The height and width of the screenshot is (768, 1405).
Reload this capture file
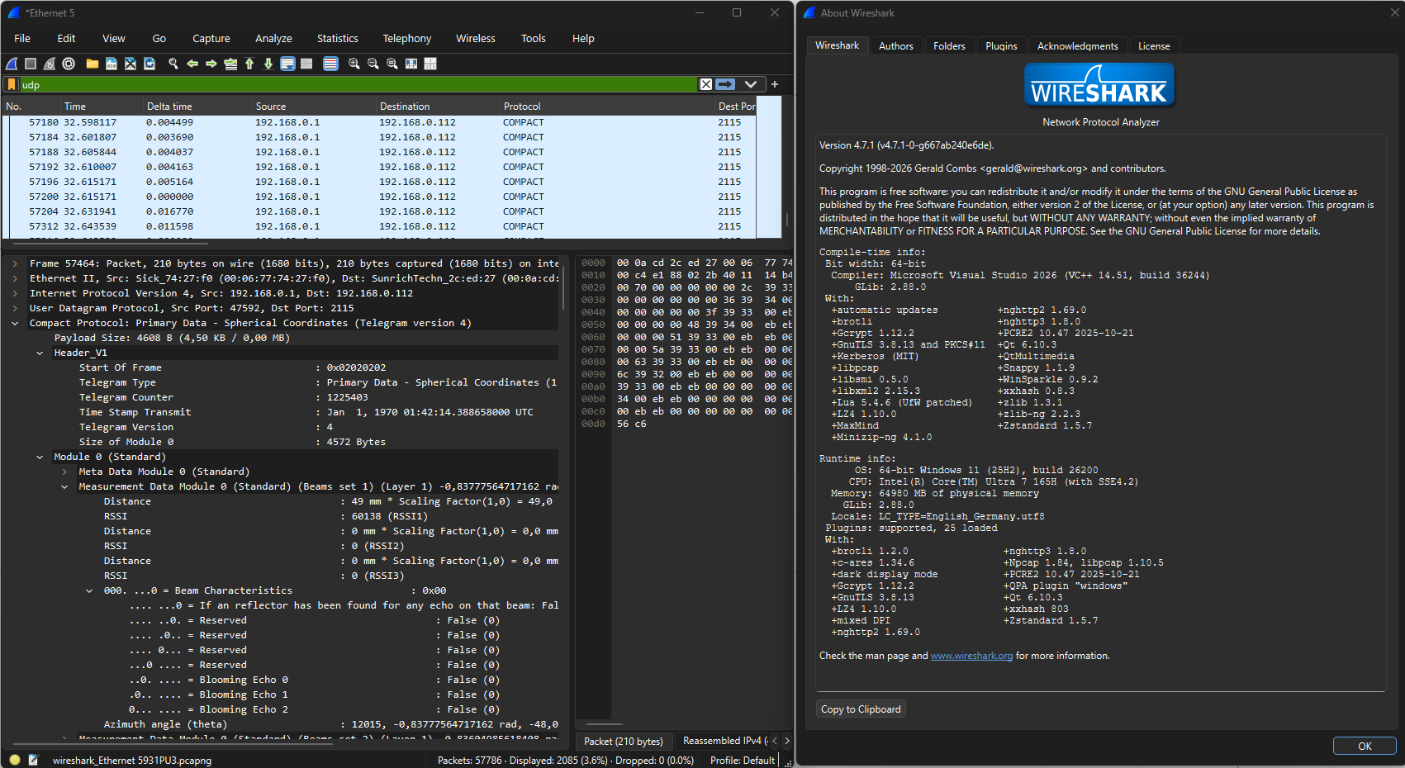(149, 64)
